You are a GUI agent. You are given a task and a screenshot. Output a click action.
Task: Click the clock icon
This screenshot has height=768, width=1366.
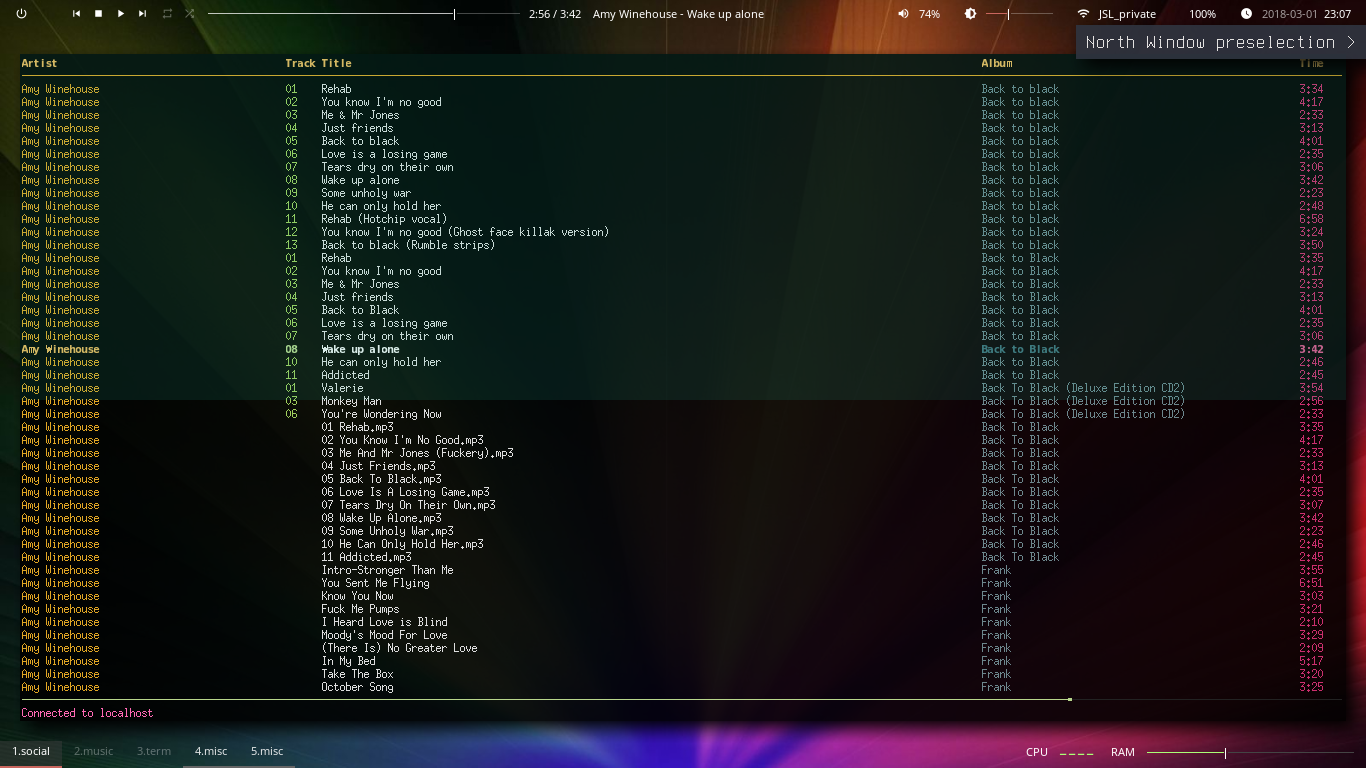tap(1246, 14)
